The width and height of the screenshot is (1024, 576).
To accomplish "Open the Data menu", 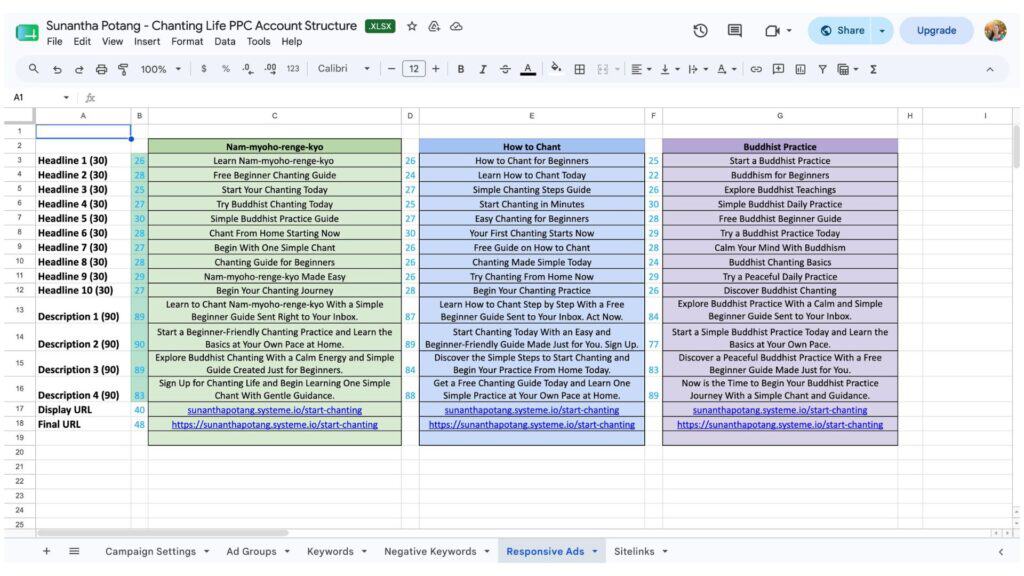I will click(x=225, y=41).
